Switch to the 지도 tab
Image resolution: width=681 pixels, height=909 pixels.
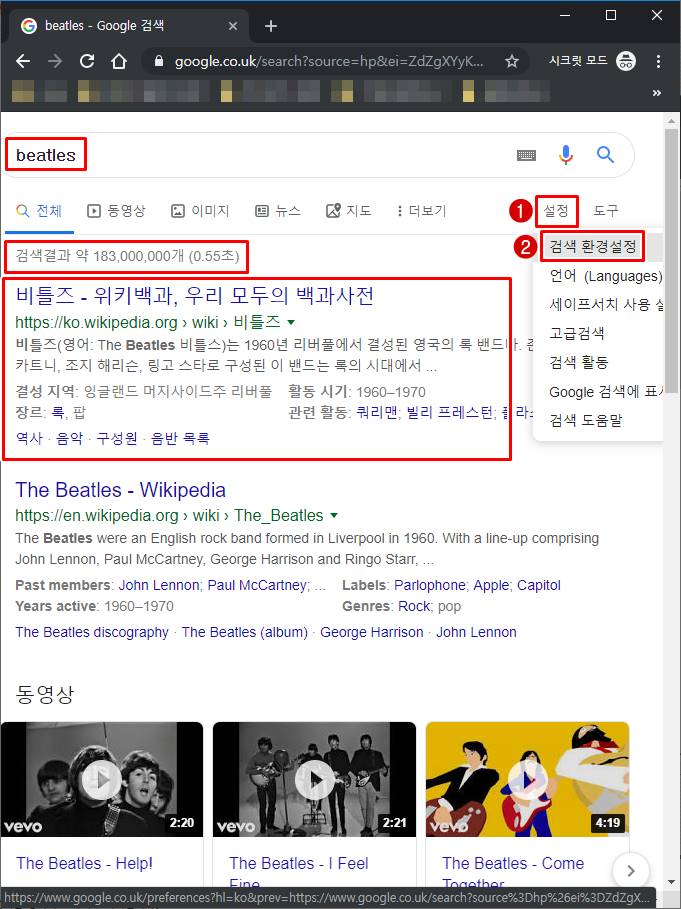349,211
